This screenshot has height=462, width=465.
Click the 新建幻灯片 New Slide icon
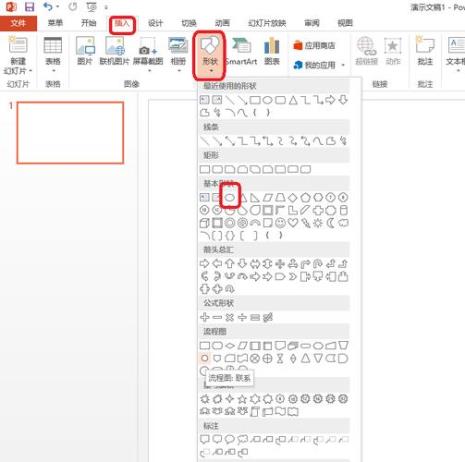[x=18, y=45]
